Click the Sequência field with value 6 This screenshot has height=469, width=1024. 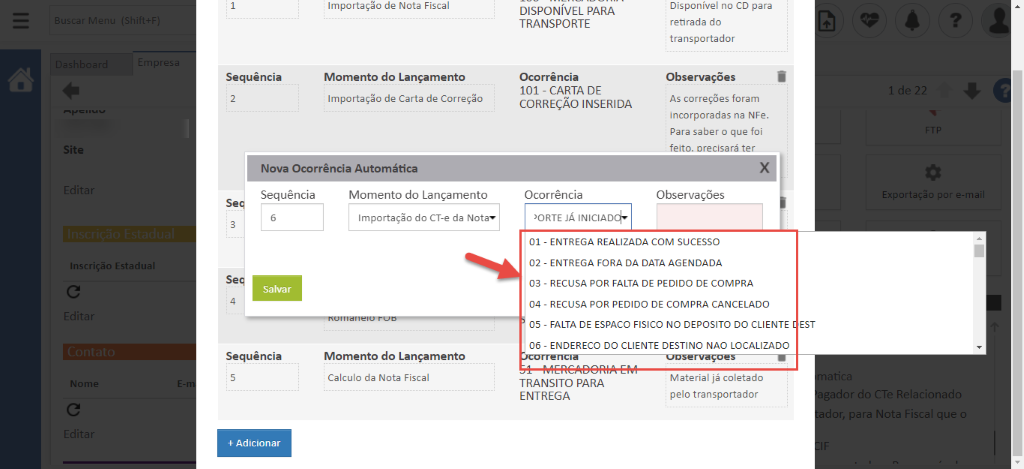pyautogui.click(x=292, y=218)
